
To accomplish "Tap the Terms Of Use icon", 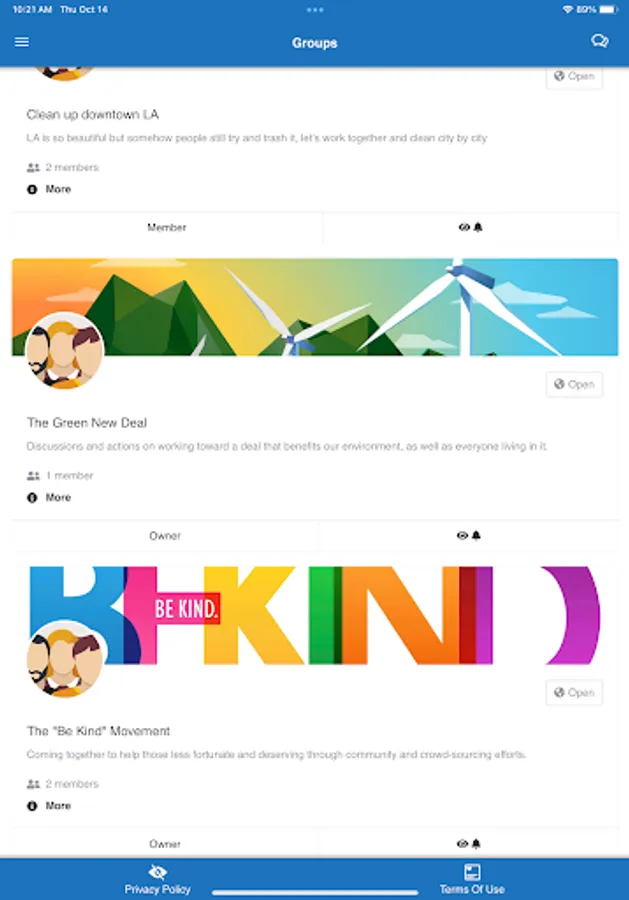I will [x=472, y=872].
